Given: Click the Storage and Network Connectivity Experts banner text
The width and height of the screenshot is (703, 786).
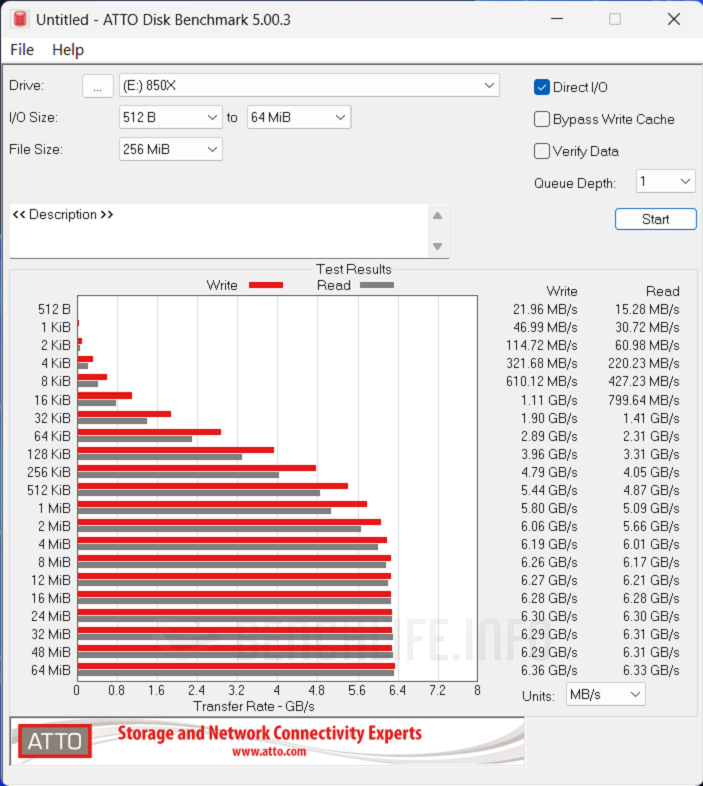Looking at the screenshot, I should tap(270, 733).
